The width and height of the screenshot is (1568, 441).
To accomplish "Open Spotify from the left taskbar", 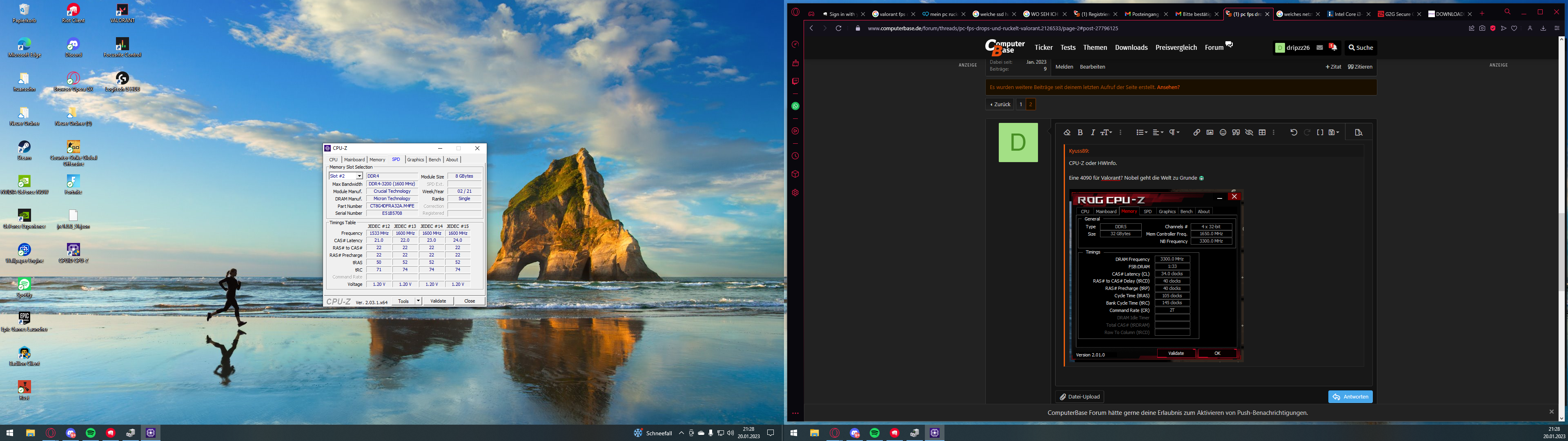I will pos(91,433).
